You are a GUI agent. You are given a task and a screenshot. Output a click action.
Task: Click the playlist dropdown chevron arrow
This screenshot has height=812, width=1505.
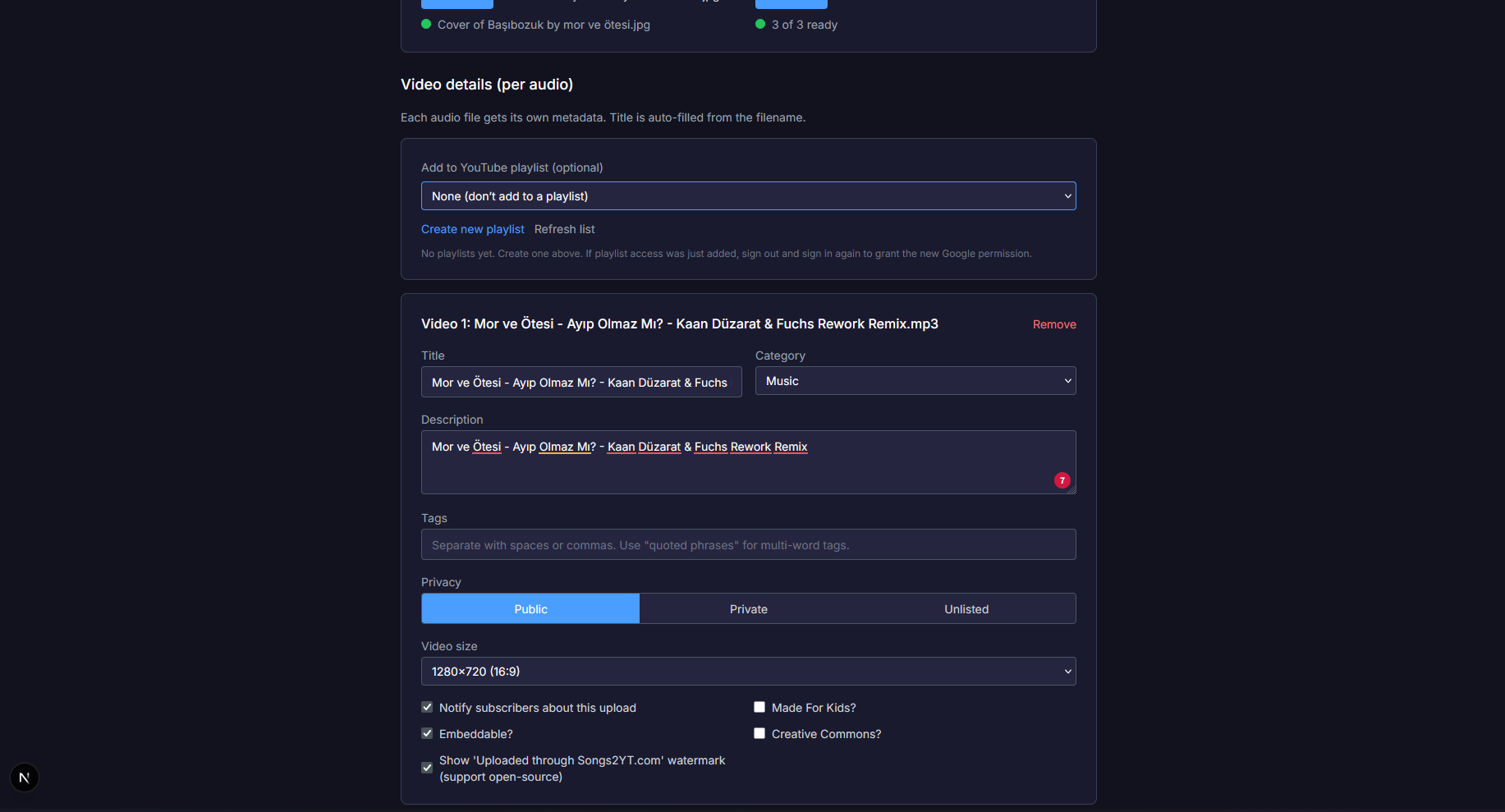click(1067, 196)
